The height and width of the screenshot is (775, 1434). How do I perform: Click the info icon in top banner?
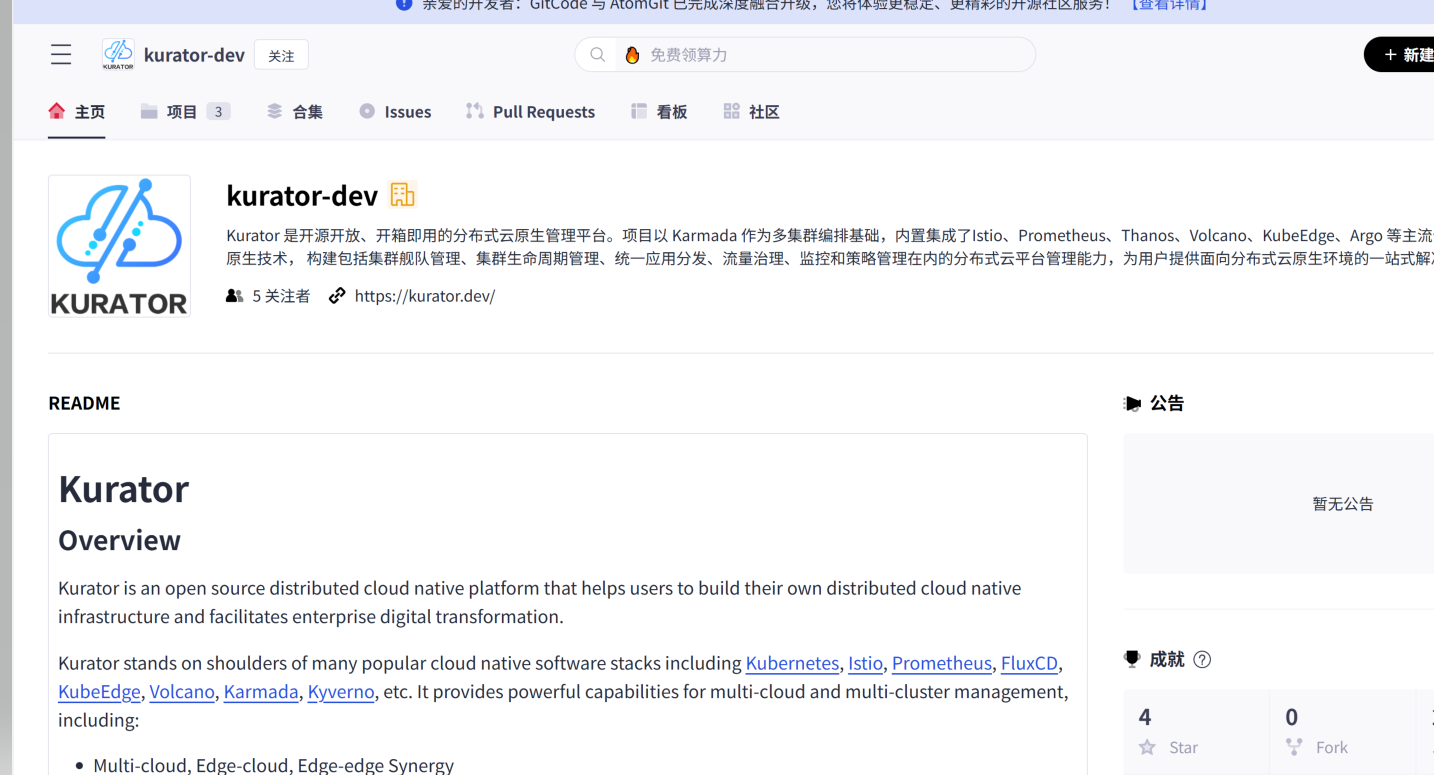[404, 4]
